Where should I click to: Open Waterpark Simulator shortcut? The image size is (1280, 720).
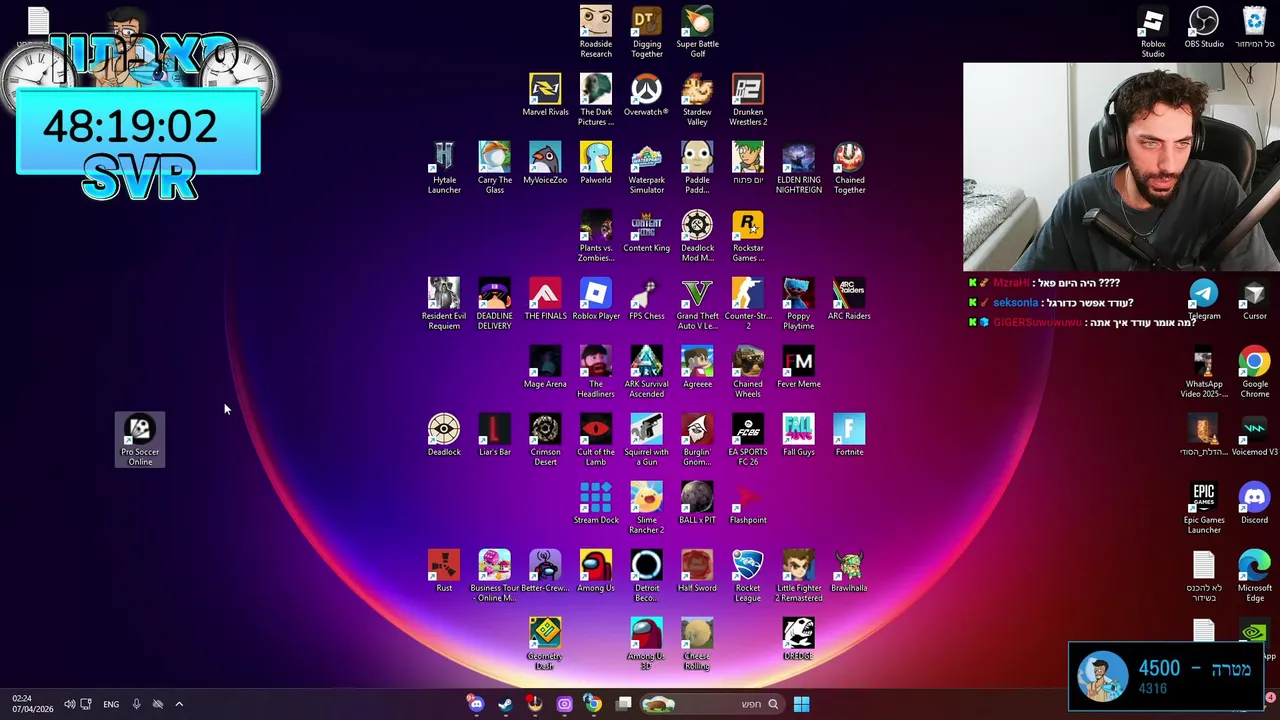(647, 168)
